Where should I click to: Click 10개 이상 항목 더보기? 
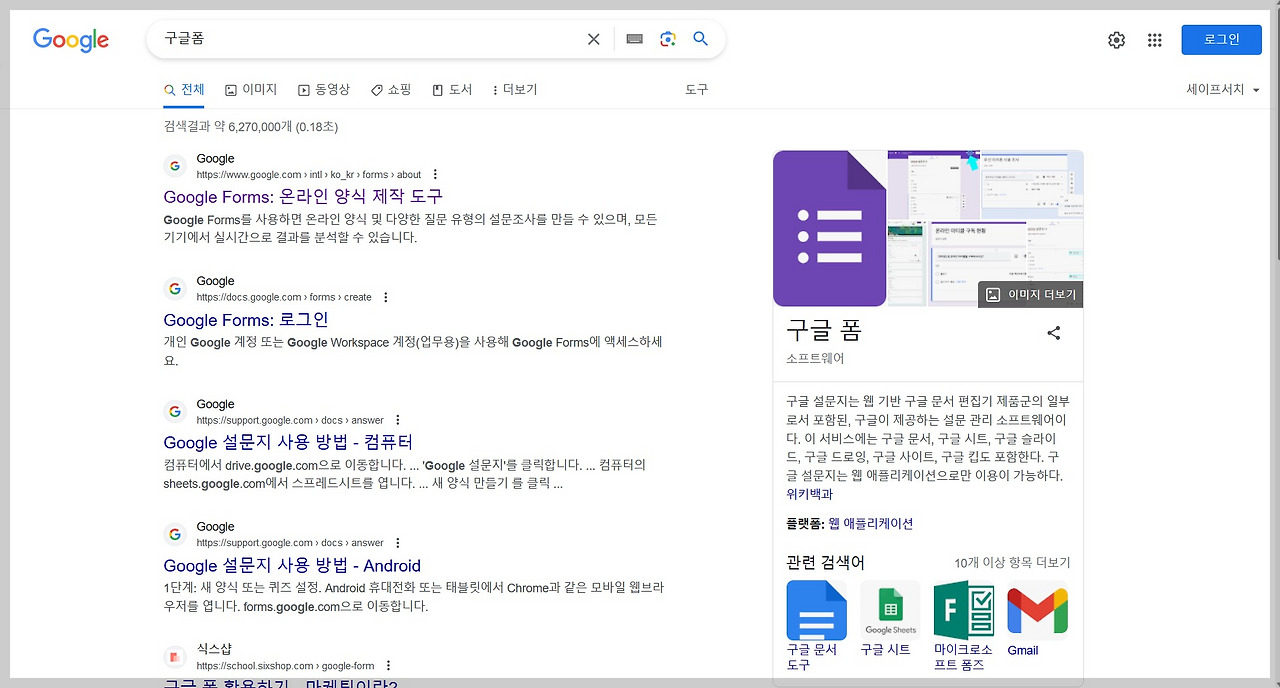(1012, 563)
